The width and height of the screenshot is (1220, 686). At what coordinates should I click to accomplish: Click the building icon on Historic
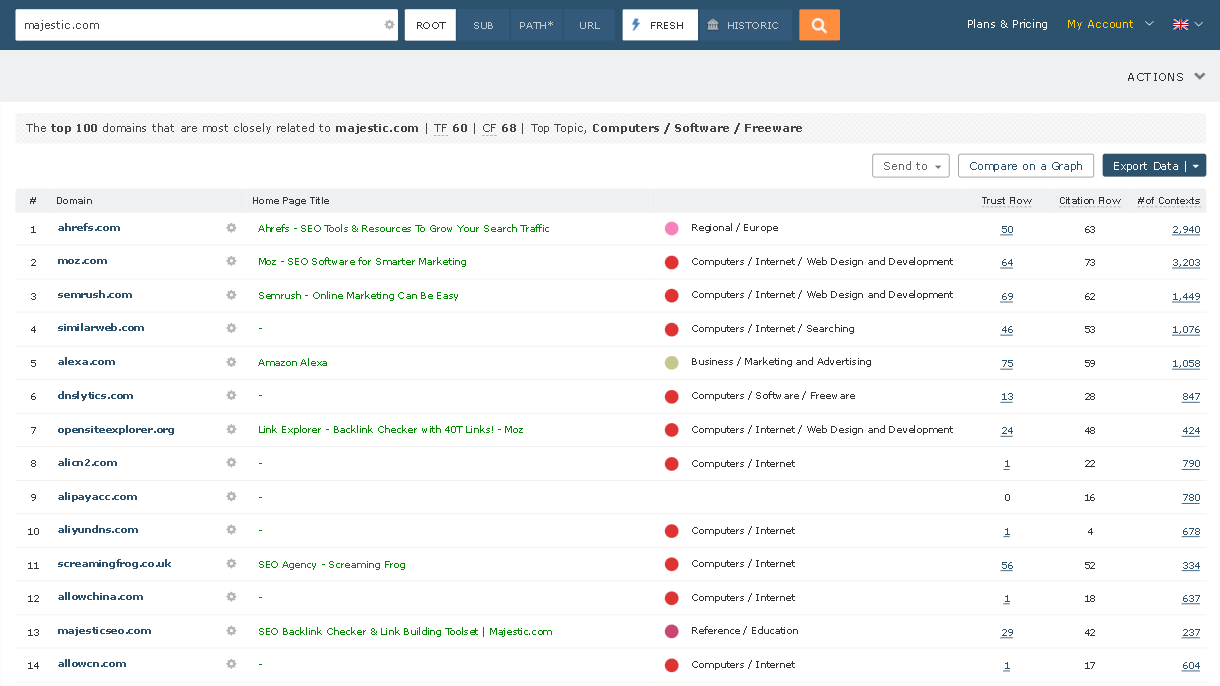coord(710,23)
